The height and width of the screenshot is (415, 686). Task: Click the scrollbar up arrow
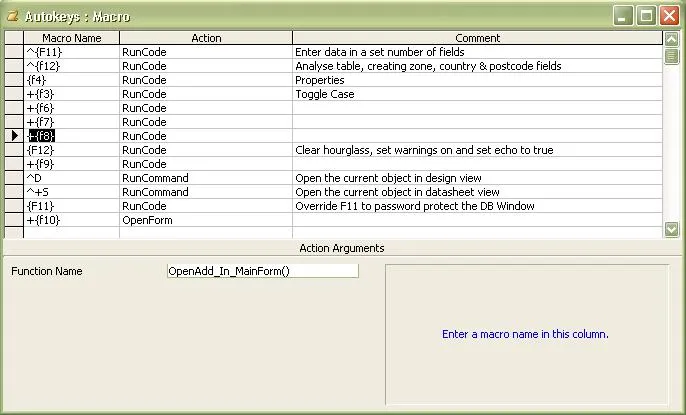[672, 39]
